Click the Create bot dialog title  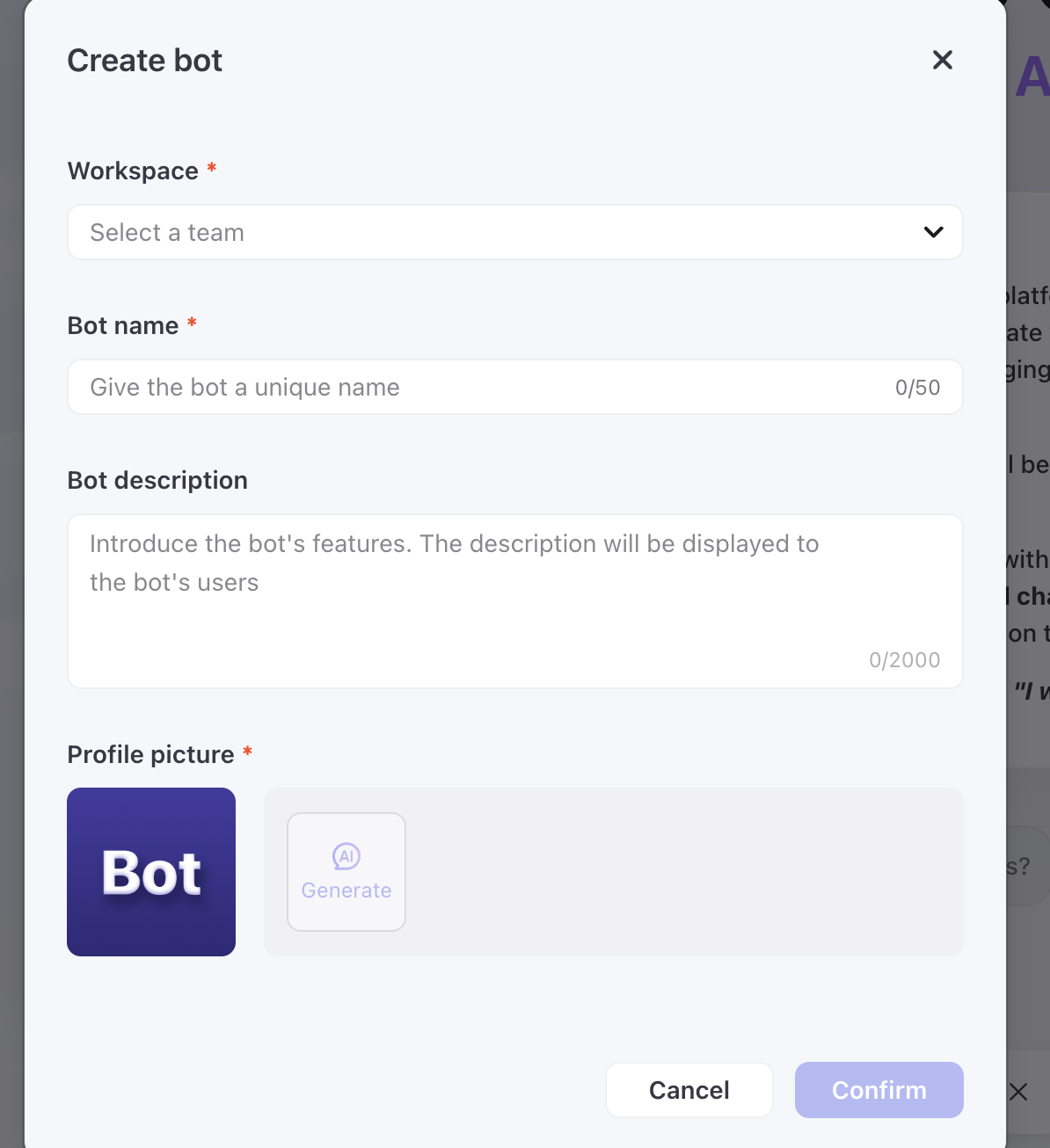(144, 60)
